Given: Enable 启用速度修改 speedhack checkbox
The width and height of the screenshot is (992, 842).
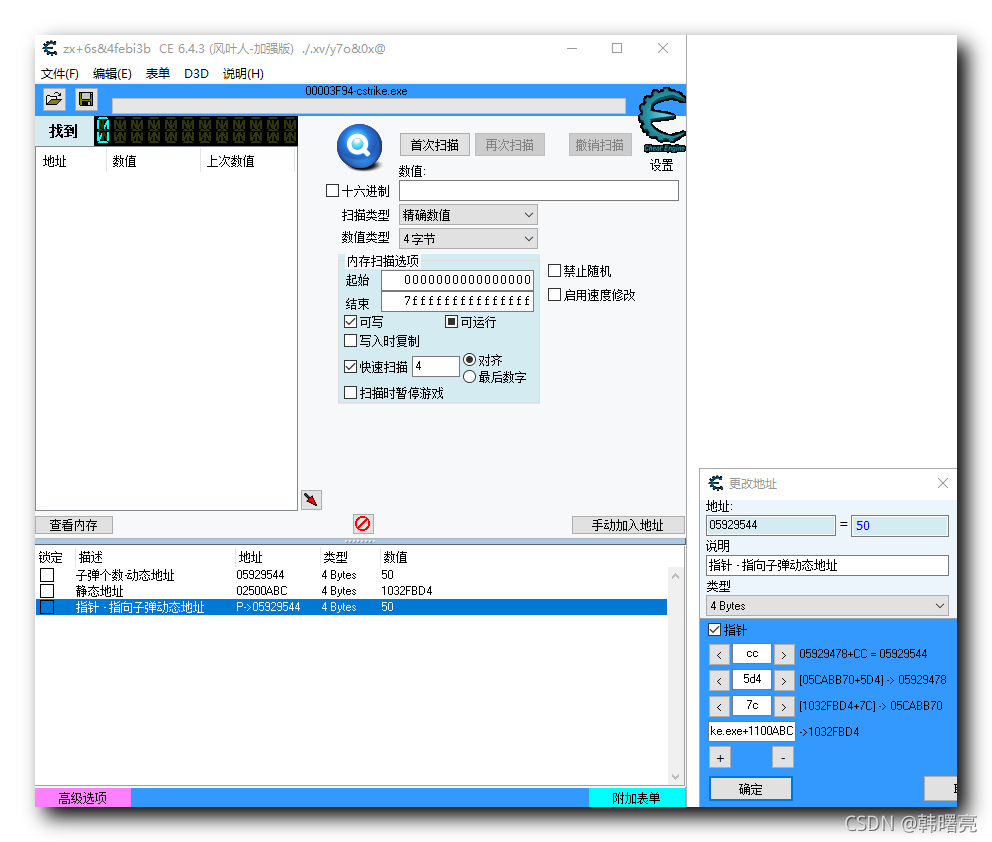Looking at the screenshot, I should 554,295.
